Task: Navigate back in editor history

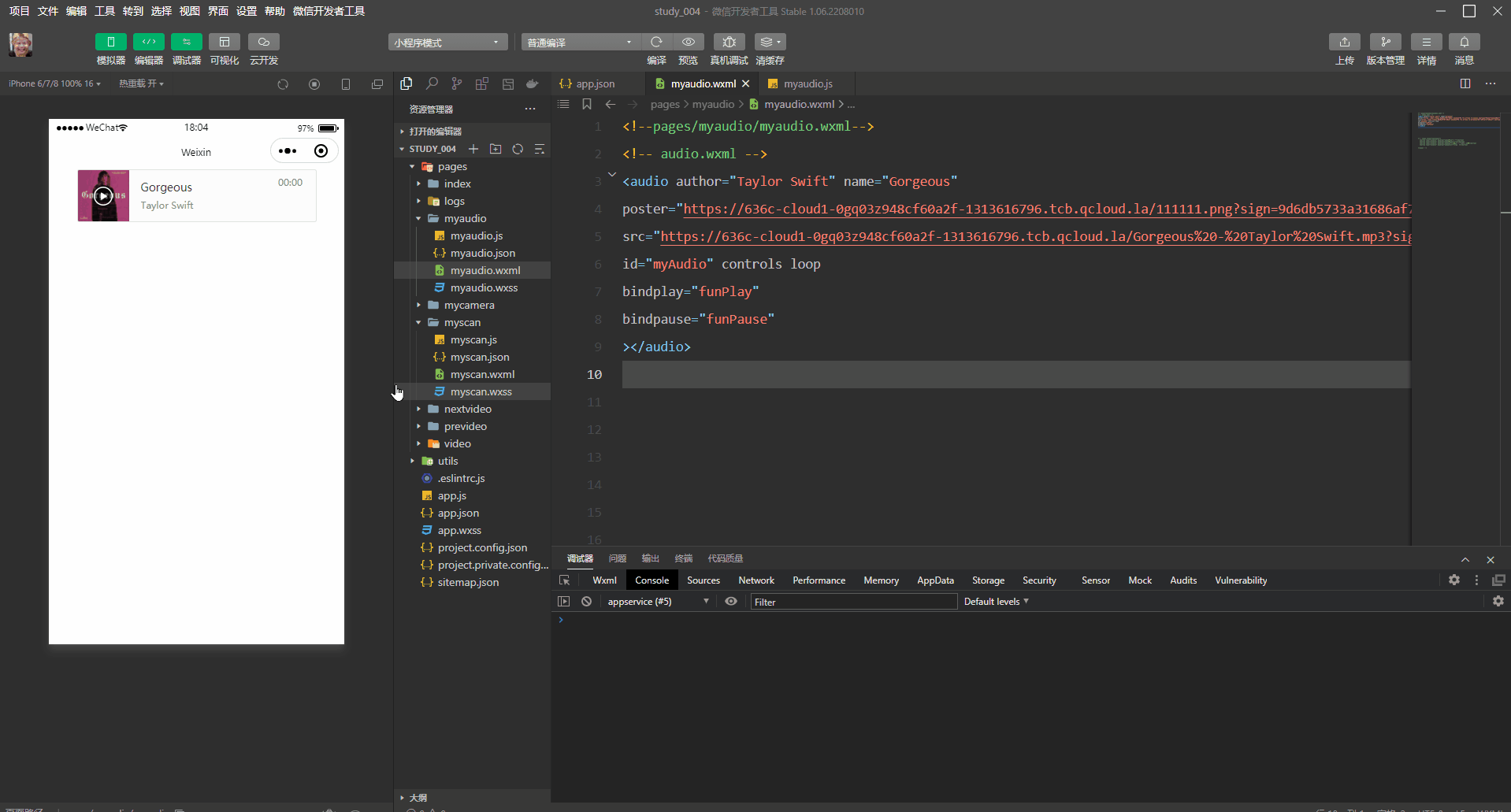Action: click(x=611, y=104)
